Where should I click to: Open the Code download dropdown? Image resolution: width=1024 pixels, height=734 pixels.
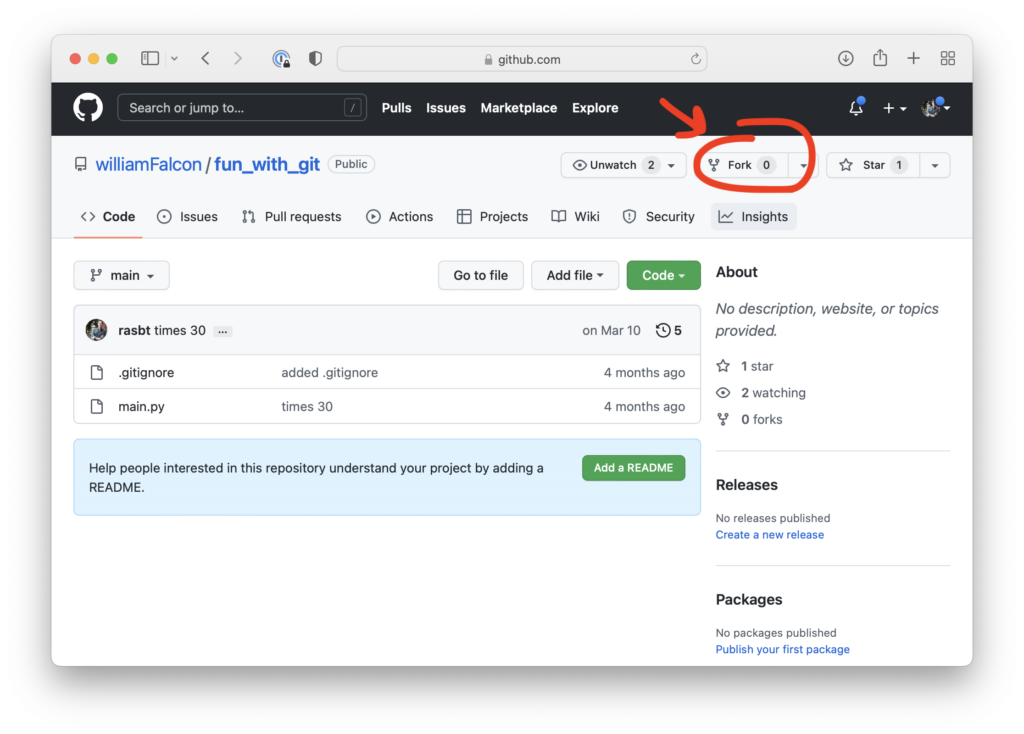[x=663, y=275]
